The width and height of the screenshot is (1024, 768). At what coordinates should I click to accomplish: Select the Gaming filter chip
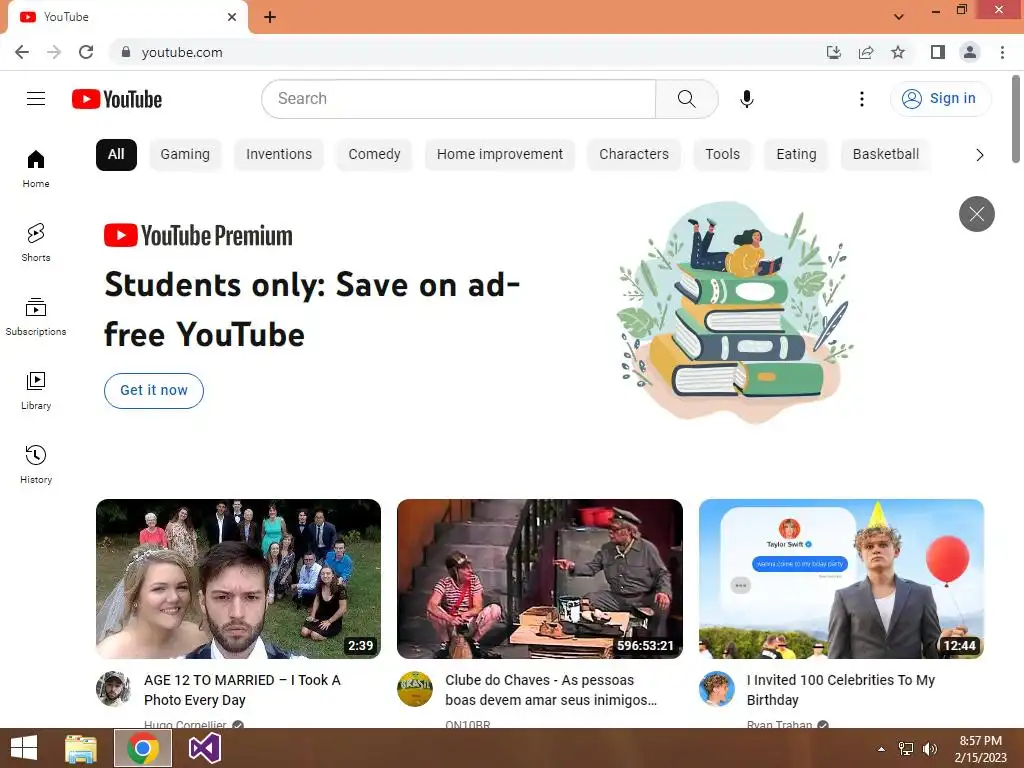coord(185,155)
